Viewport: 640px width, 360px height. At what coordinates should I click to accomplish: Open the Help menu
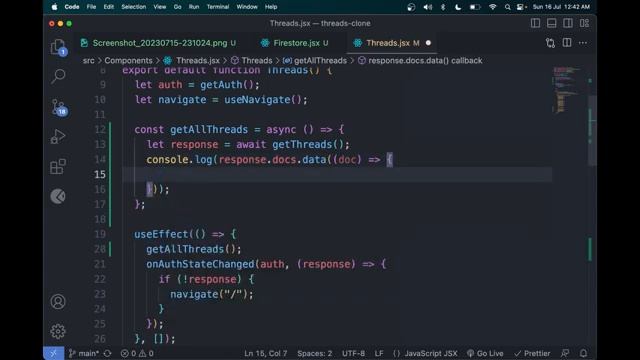271,7
